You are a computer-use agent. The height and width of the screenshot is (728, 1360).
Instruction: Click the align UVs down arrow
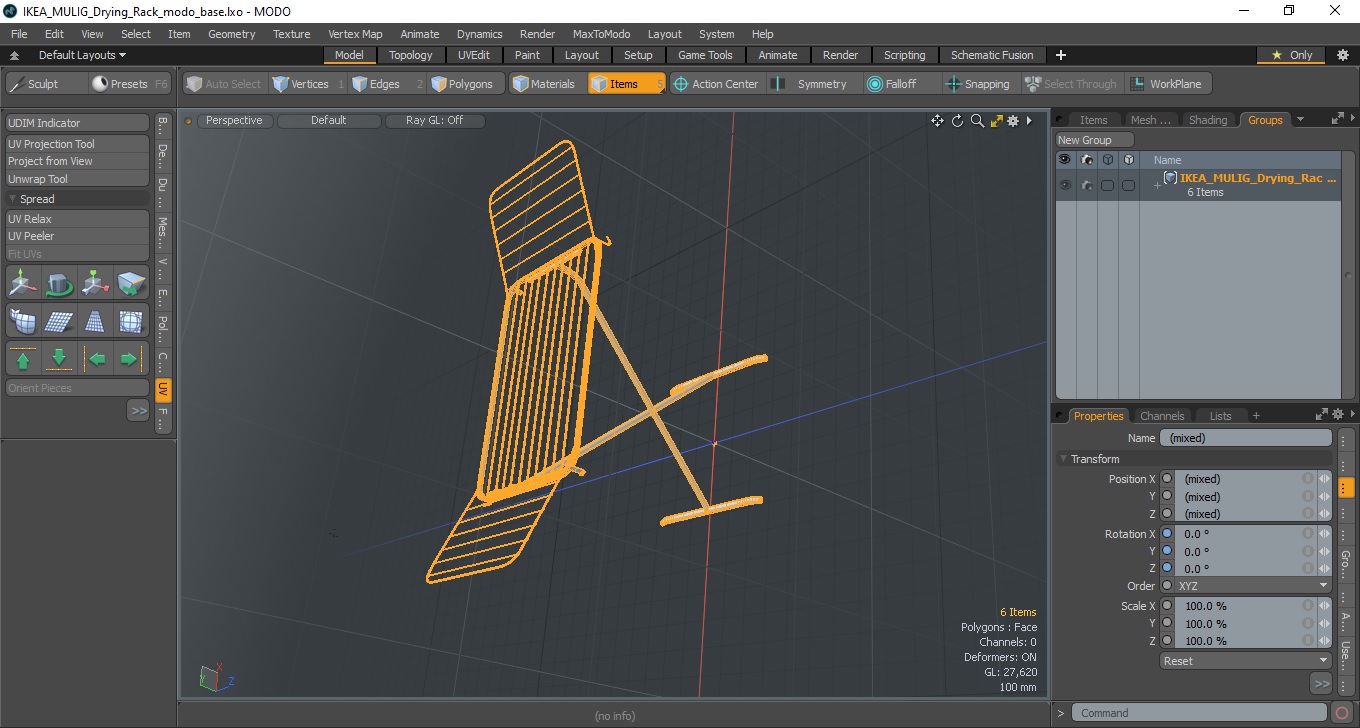tap(59, 358)
